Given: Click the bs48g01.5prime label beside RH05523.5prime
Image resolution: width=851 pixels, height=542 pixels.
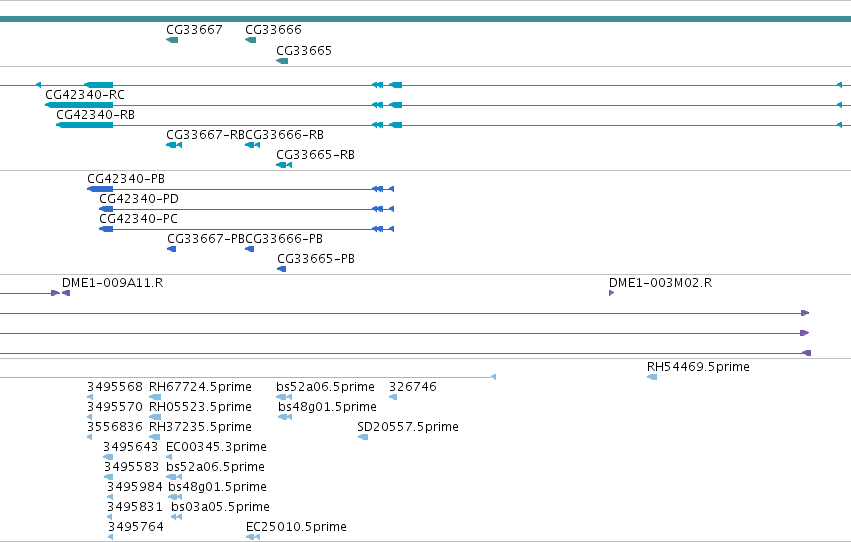Looking at the screenshot, I should [327, 407].
